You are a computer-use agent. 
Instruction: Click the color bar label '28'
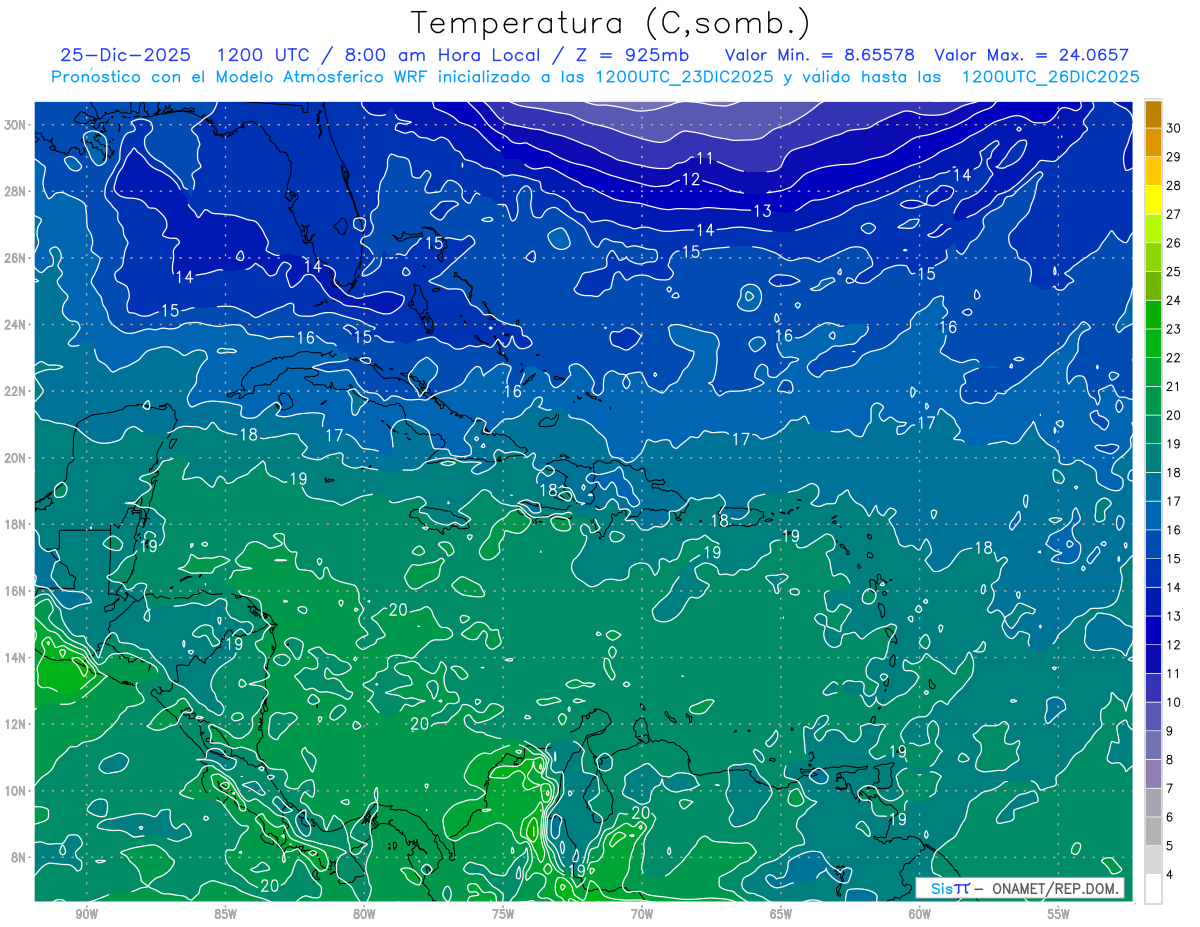(1174, 185)
